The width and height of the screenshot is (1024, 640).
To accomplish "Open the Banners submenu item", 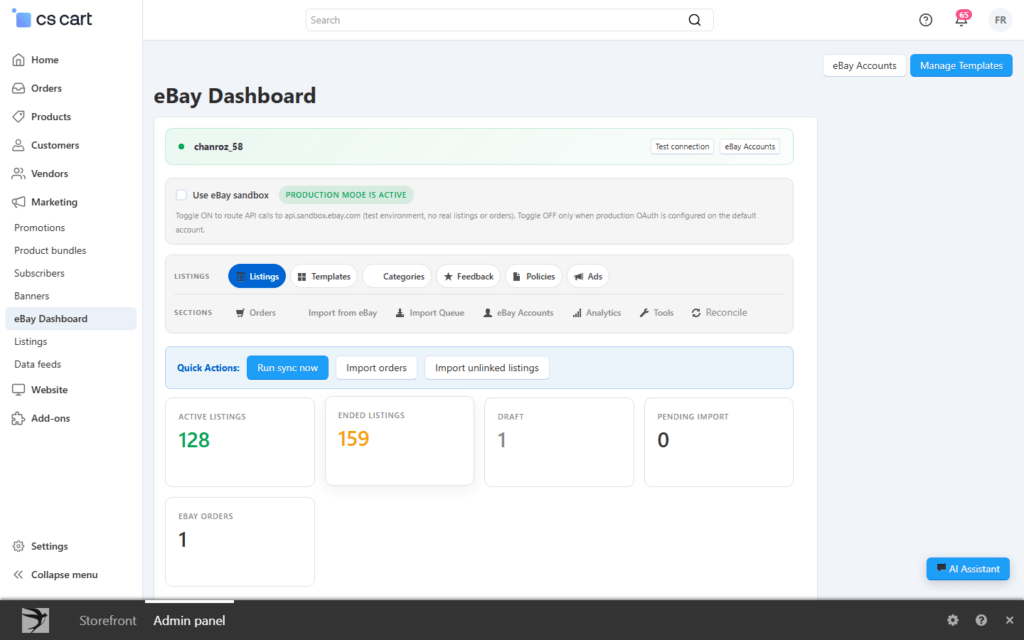I will point(31,296).
